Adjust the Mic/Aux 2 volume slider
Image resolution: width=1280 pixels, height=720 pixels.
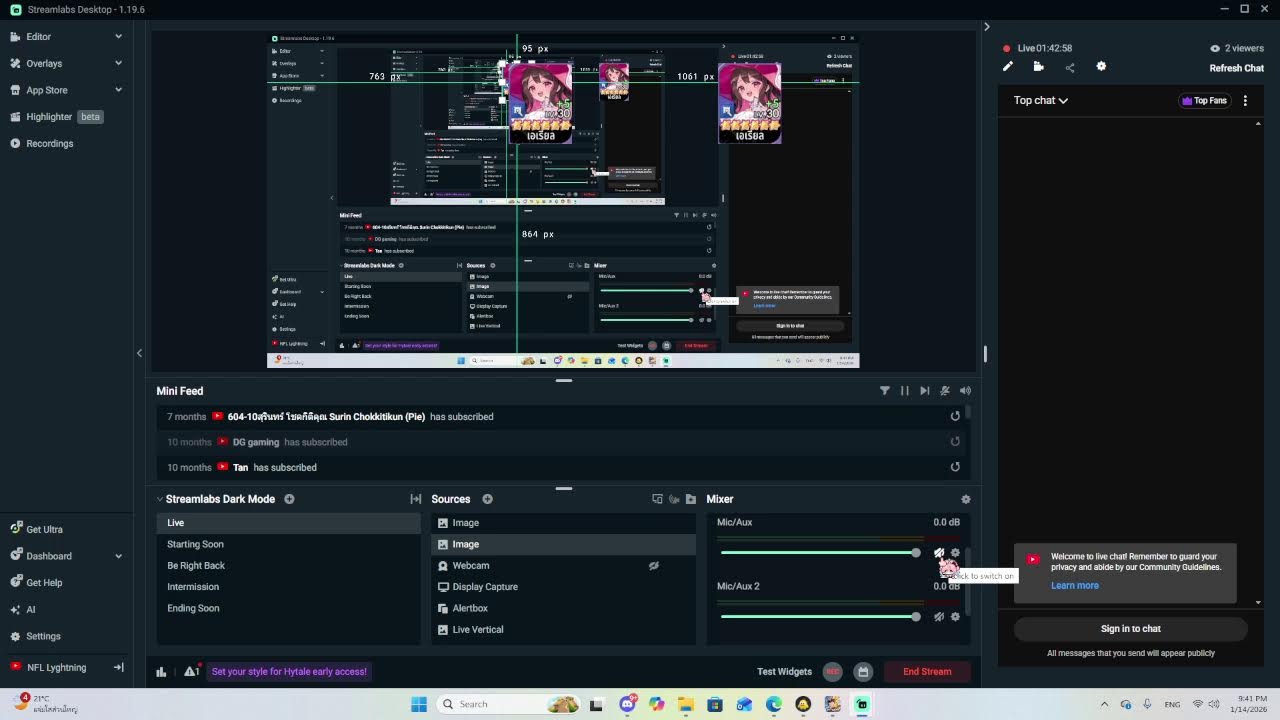[820, 617]
